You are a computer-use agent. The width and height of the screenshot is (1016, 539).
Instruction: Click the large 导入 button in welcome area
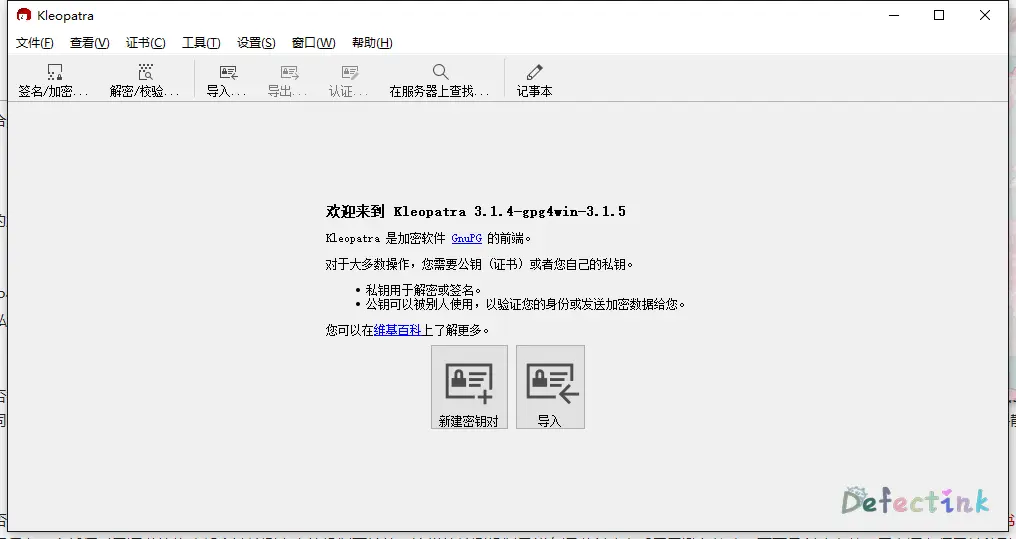click(550, 387)
